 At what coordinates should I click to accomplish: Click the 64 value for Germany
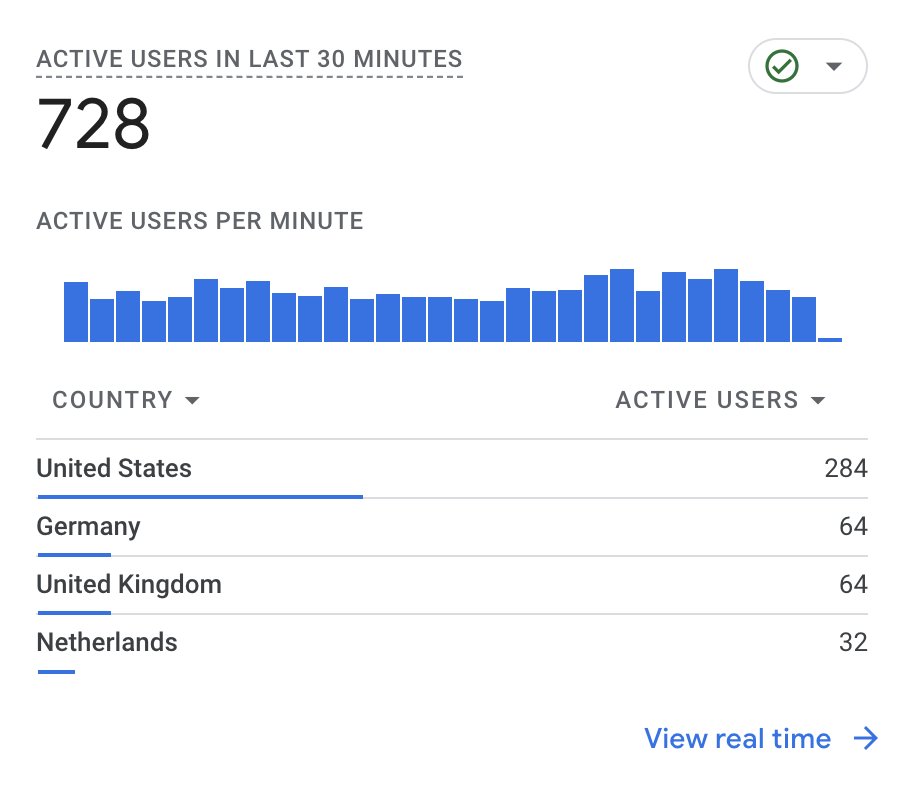point(853,527)
